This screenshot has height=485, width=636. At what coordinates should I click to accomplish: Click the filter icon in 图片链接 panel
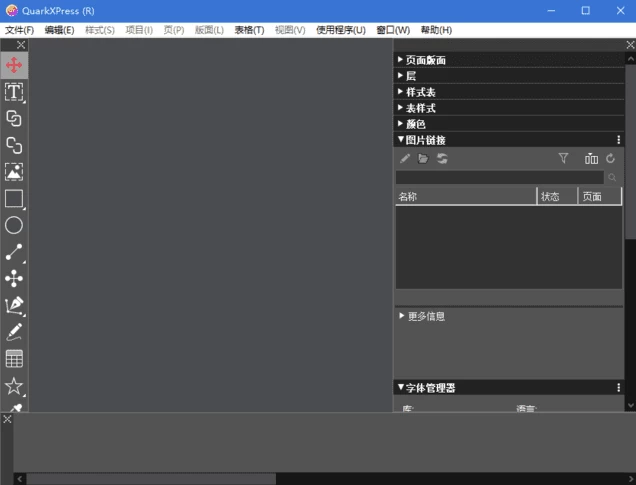tap(563, 158)
